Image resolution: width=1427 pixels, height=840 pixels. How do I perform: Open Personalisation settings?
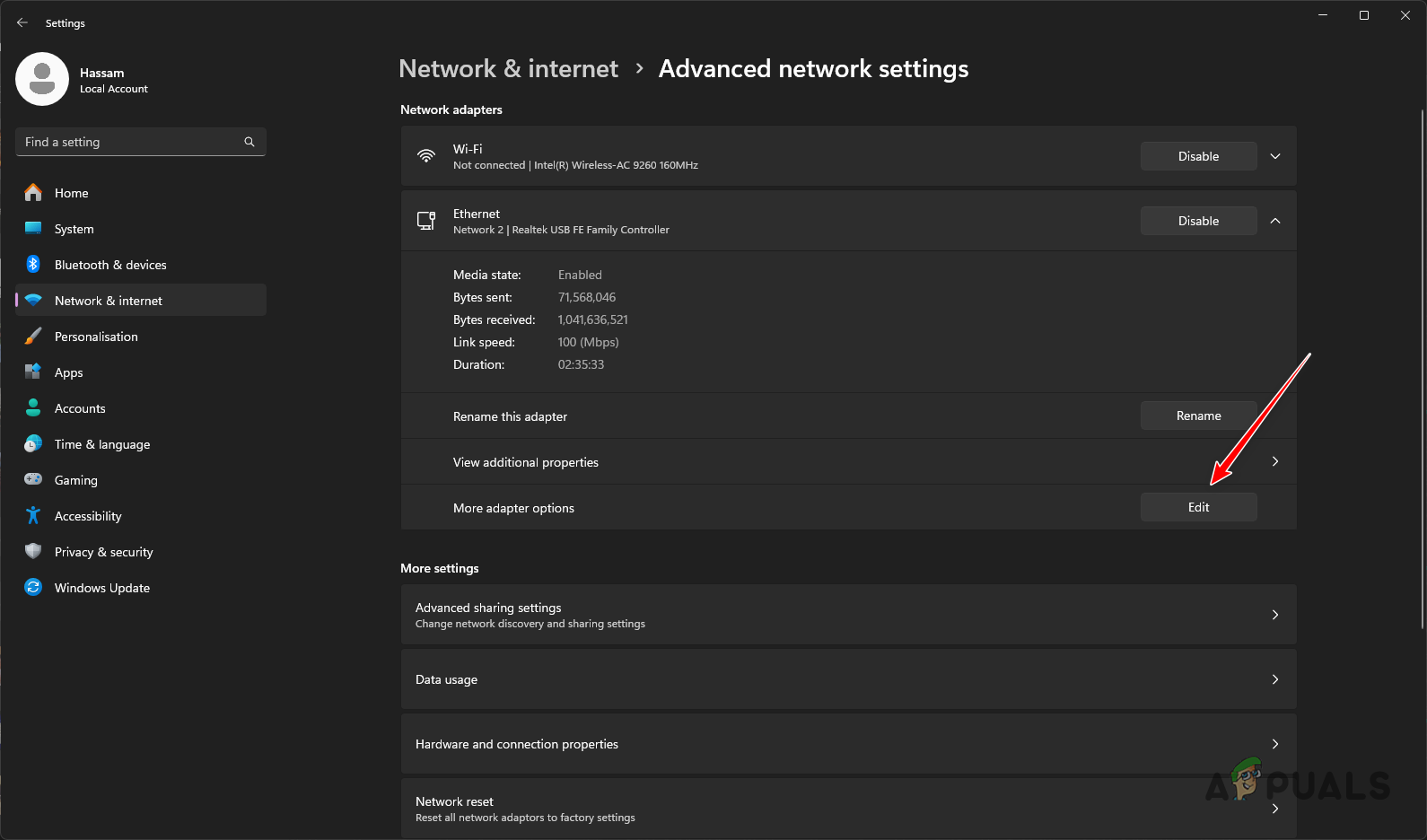(x=96, y=337)
